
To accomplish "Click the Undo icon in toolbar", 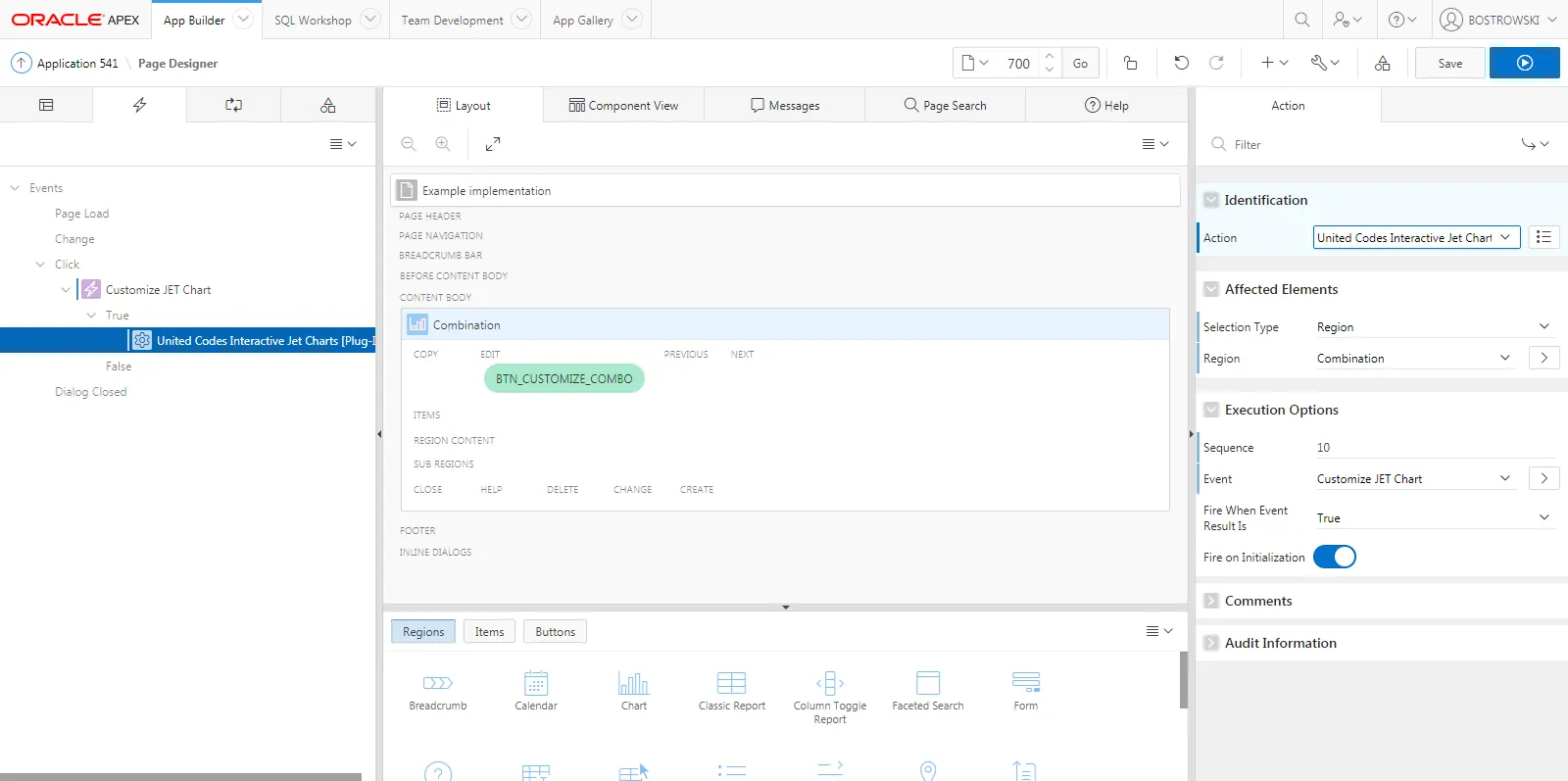I will 1181,63.
